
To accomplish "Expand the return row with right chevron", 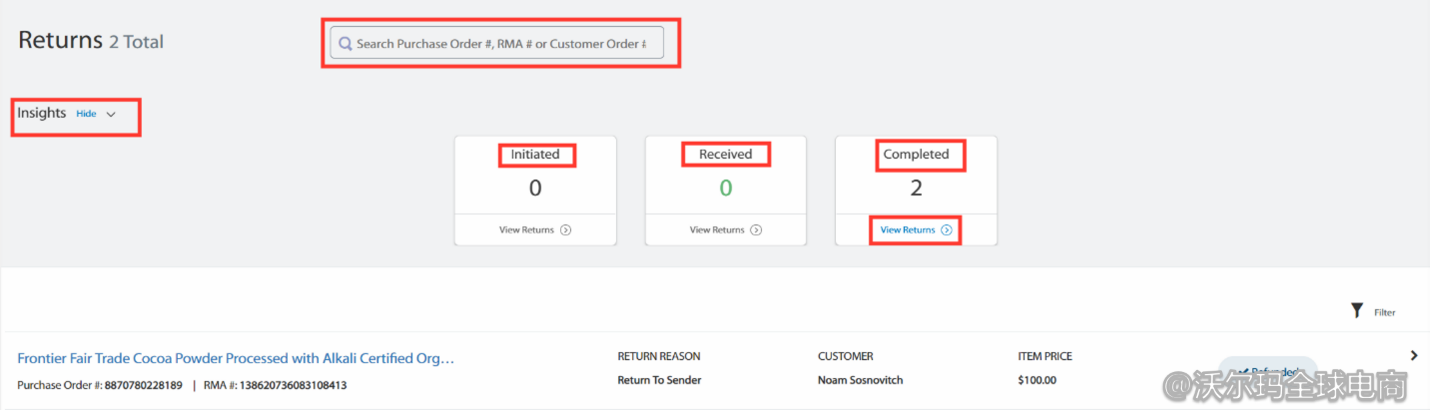I will (1414, 355).
